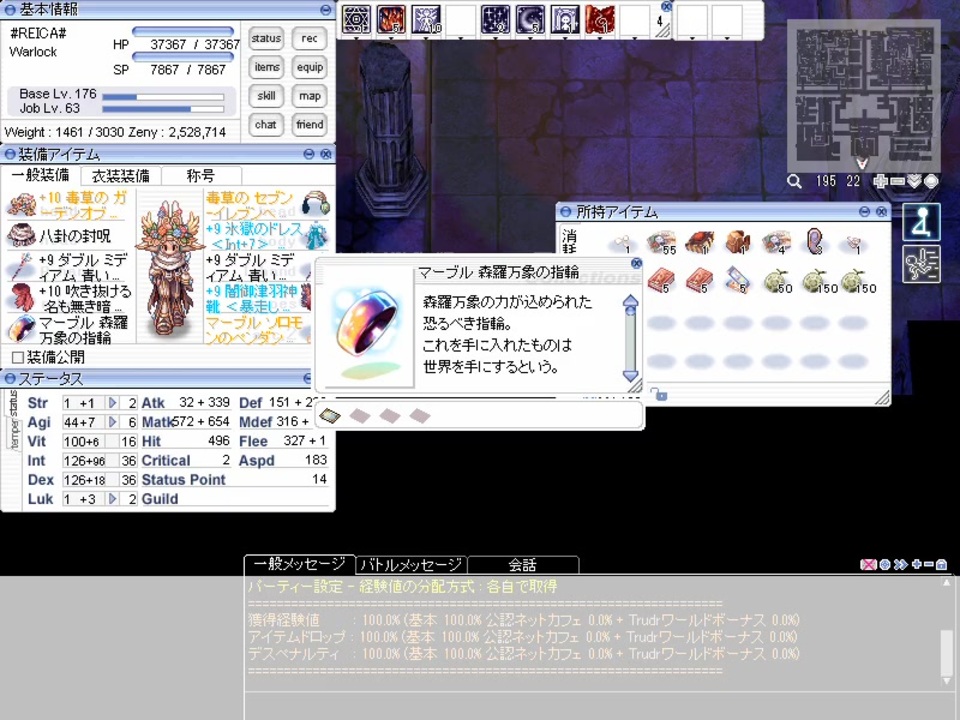Select the brown box item in inventory
The image size is (960, 720).
738,242
